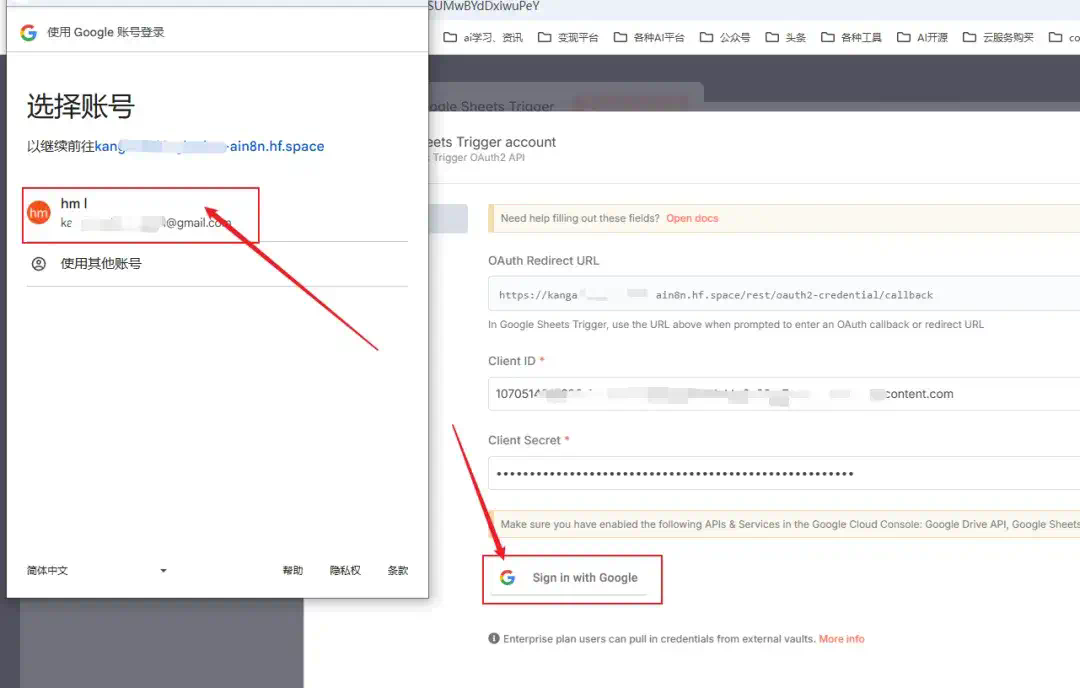This screenshot has width=1080, height=688.
Task: Open the 条款 link
Action: 397,570
